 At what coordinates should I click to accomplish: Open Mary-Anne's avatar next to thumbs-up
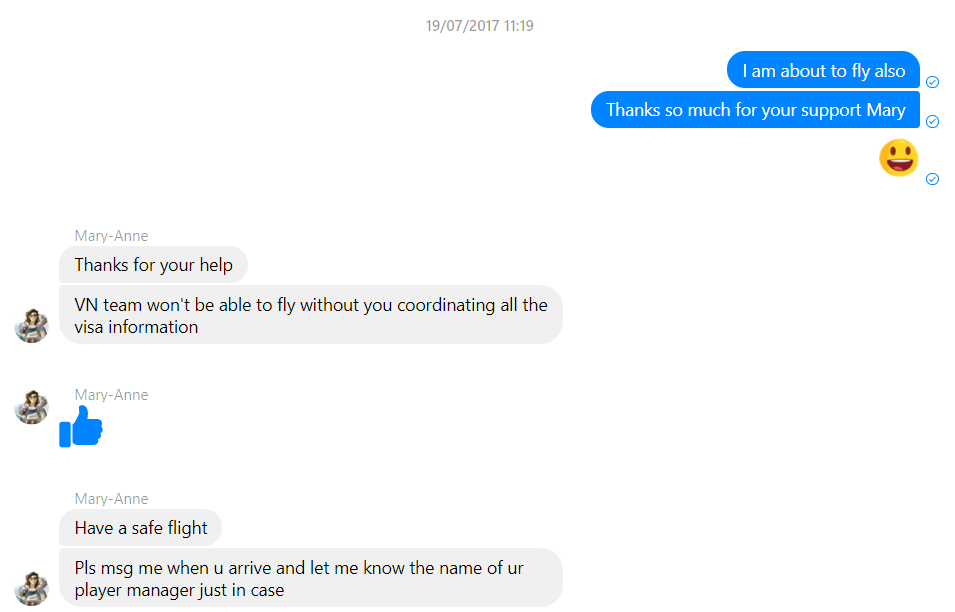32,407
